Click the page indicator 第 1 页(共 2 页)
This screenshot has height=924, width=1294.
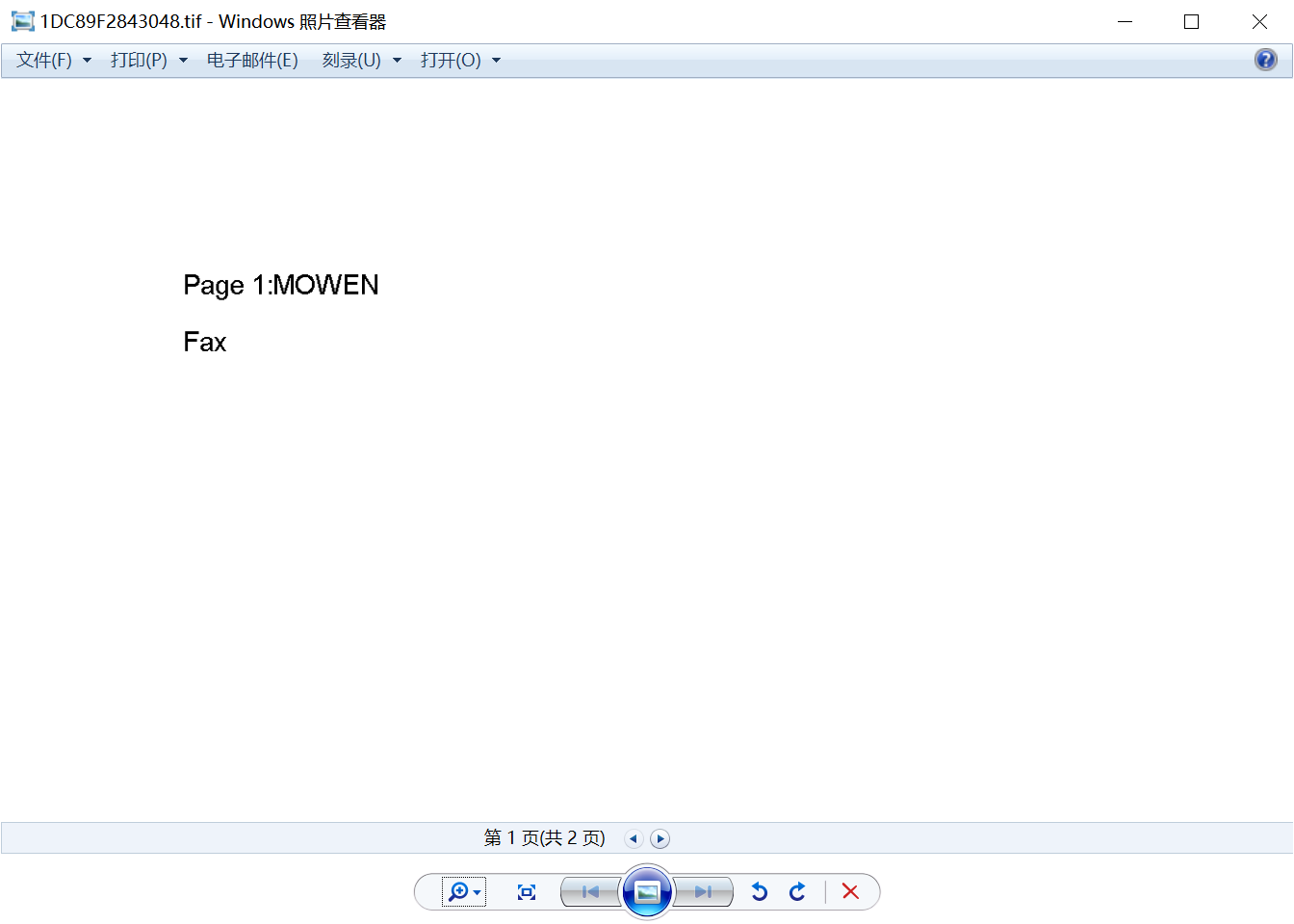544,838
